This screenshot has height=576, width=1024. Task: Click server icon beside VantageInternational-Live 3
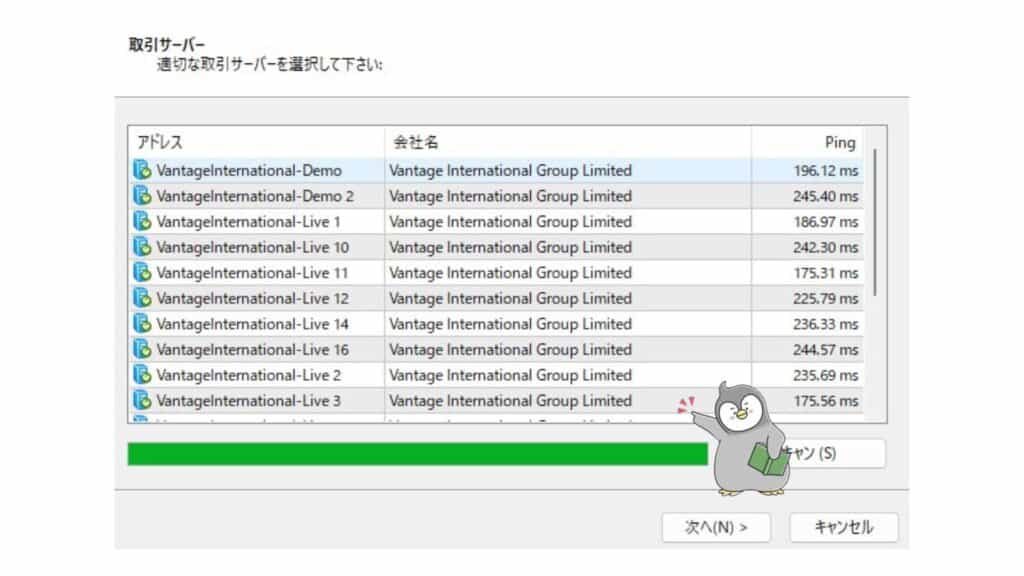click(142, 400)
